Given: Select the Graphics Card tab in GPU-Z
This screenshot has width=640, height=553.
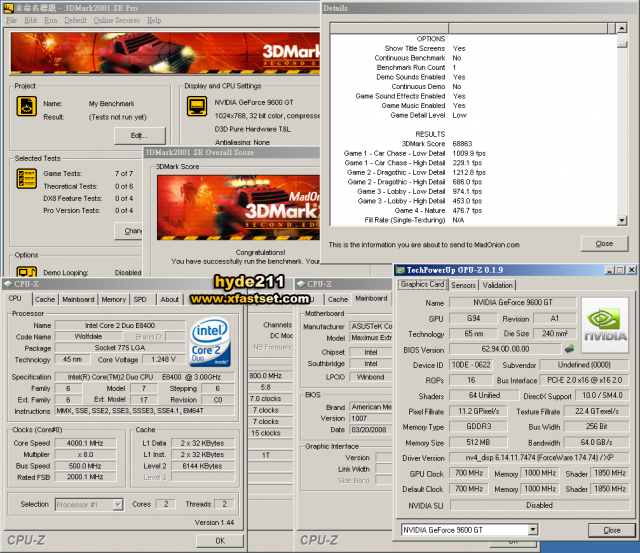Looking at the screenshot, I should pos(422,284).
